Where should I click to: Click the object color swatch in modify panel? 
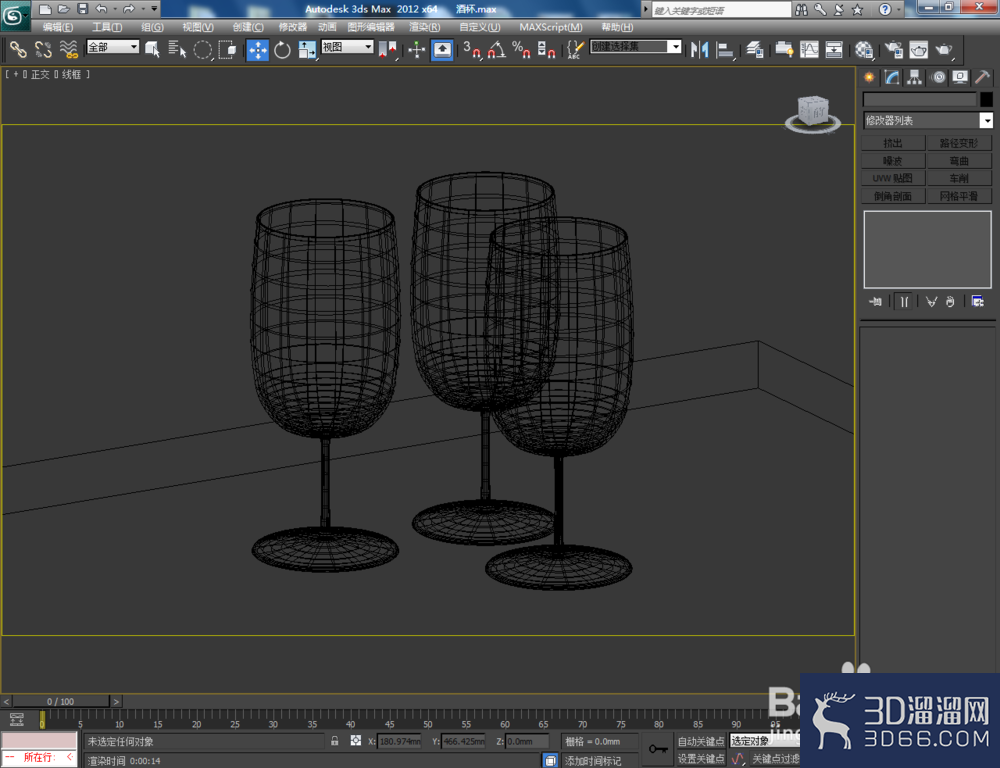[986, 99]
